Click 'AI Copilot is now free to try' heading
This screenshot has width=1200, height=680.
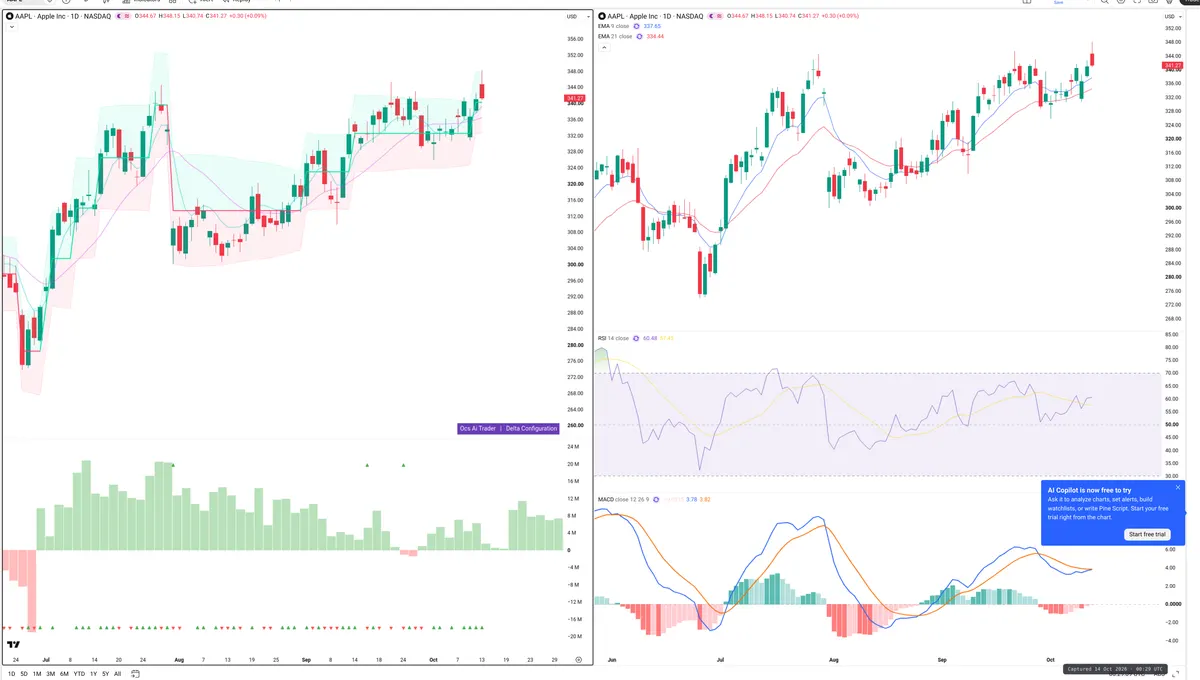click(1089, 490)
